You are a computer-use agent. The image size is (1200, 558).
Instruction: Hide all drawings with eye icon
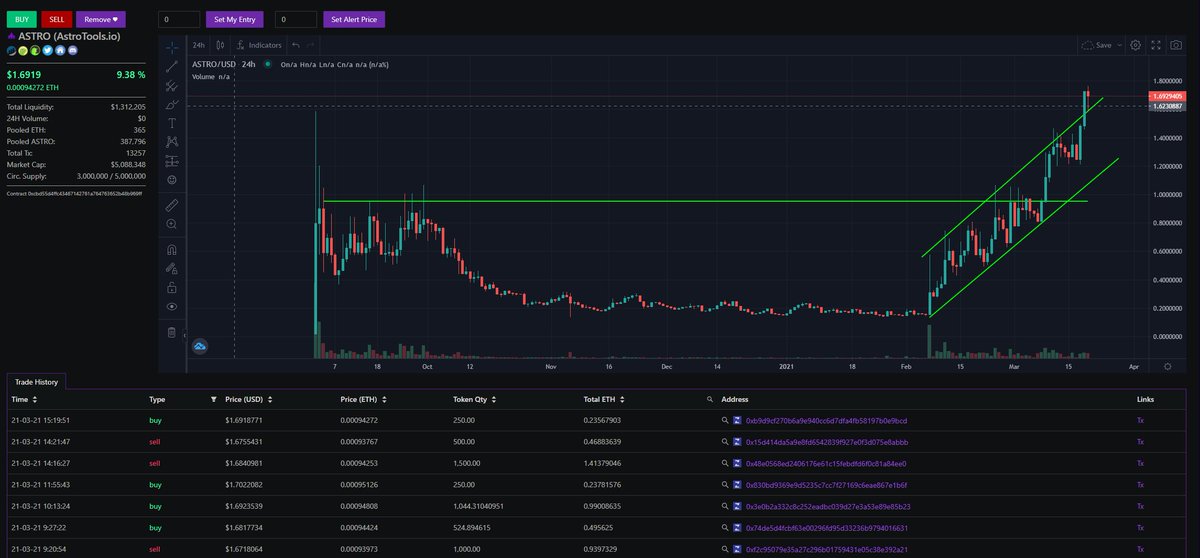pos(172,306)
